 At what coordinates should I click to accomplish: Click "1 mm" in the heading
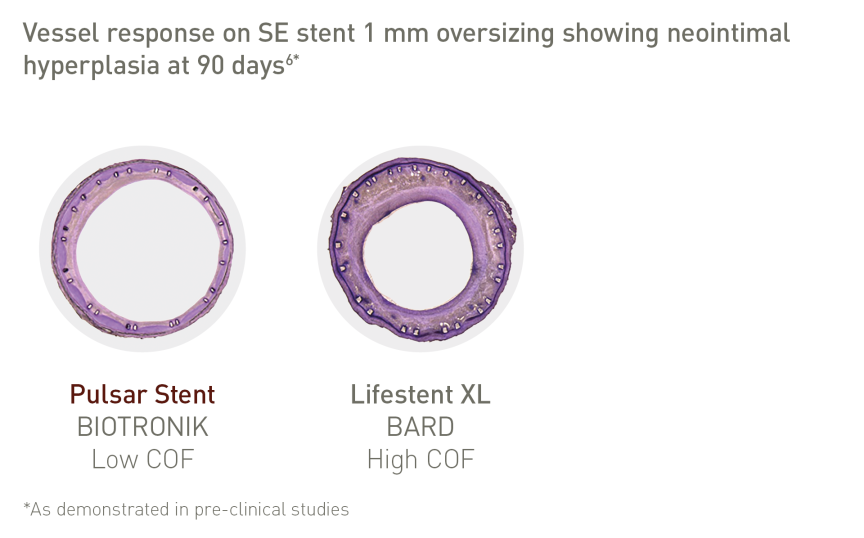(396, 33)
